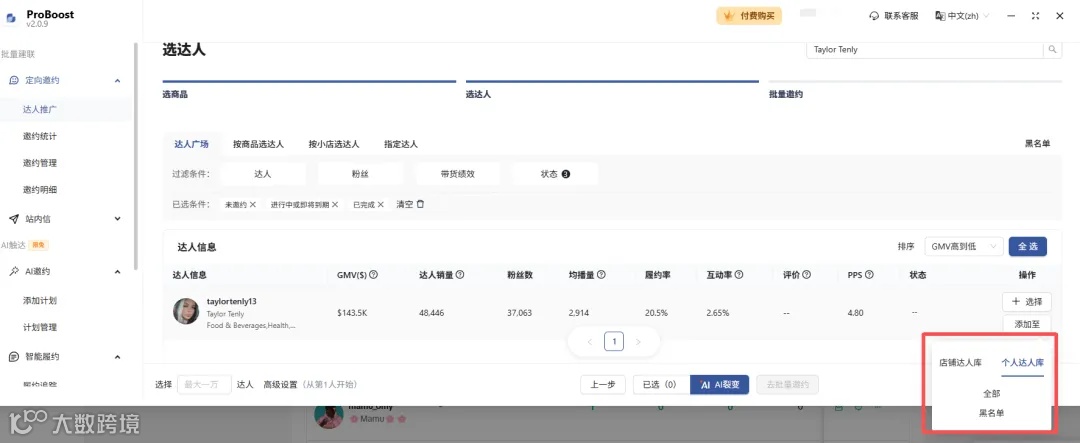Screen dimensions: 1080x443
Task: Click the 均播量 help question icon
Action: tap(601, 274)
